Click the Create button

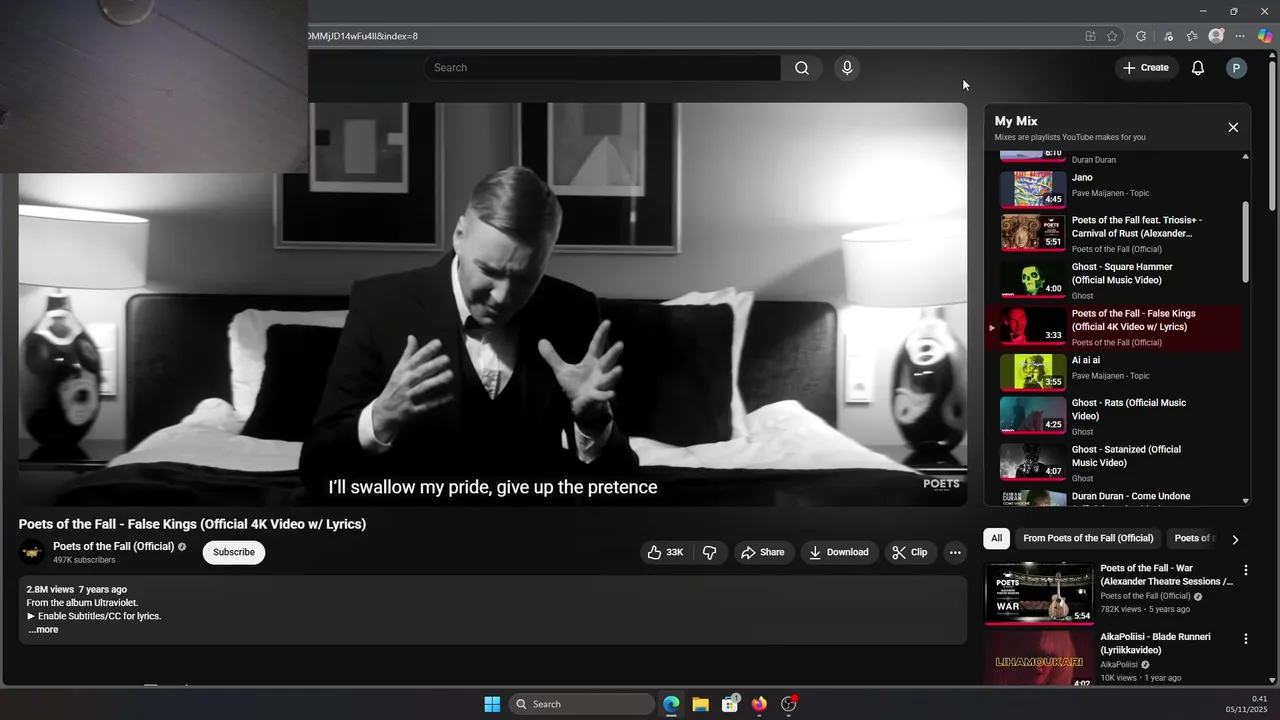pyautogui.click(x=1146, y=68)
